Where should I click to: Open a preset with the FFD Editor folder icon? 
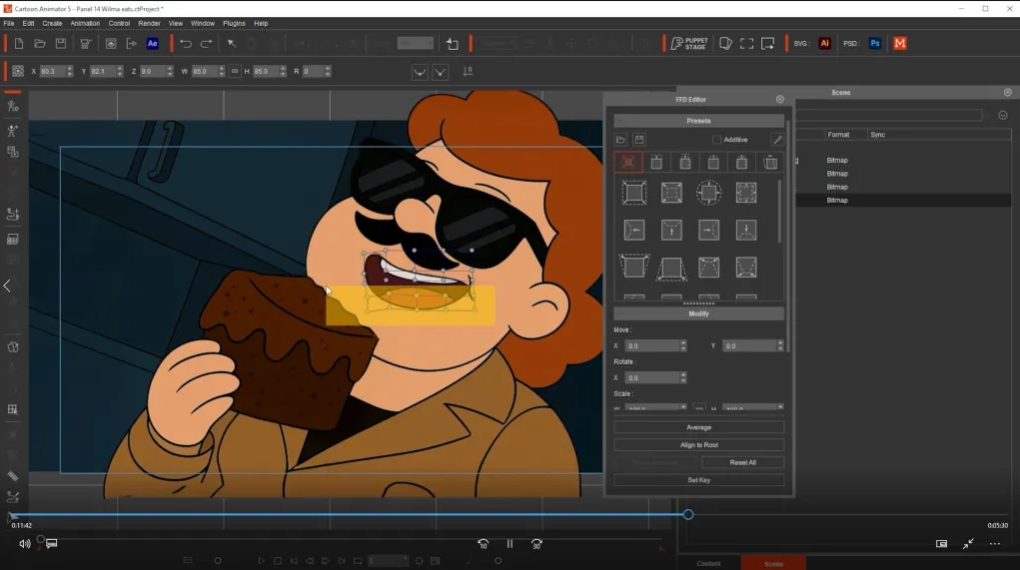pos(621,139)
